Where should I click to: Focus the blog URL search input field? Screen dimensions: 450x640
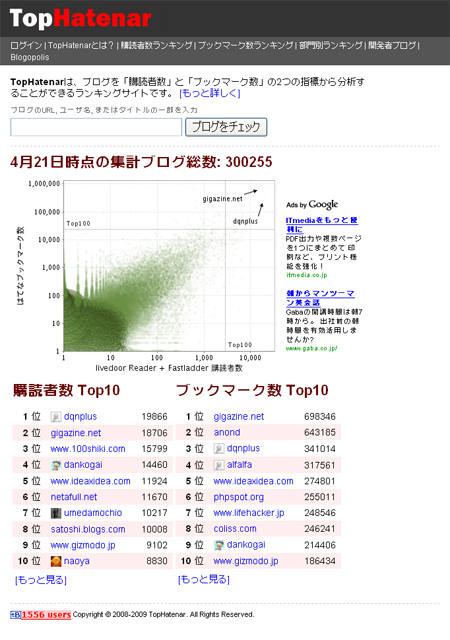click(x=96, y=127)
